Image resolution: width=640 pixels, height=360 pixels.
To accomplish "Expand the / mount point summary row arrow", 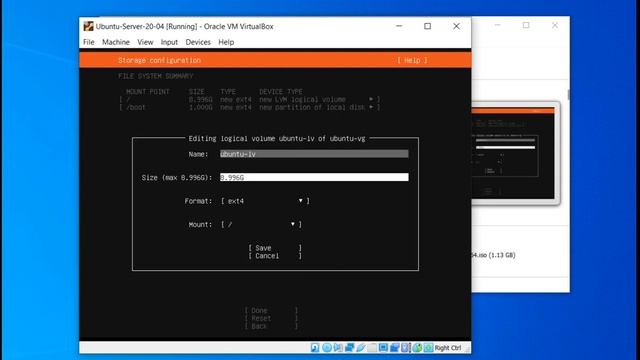I will coord(371,99).
